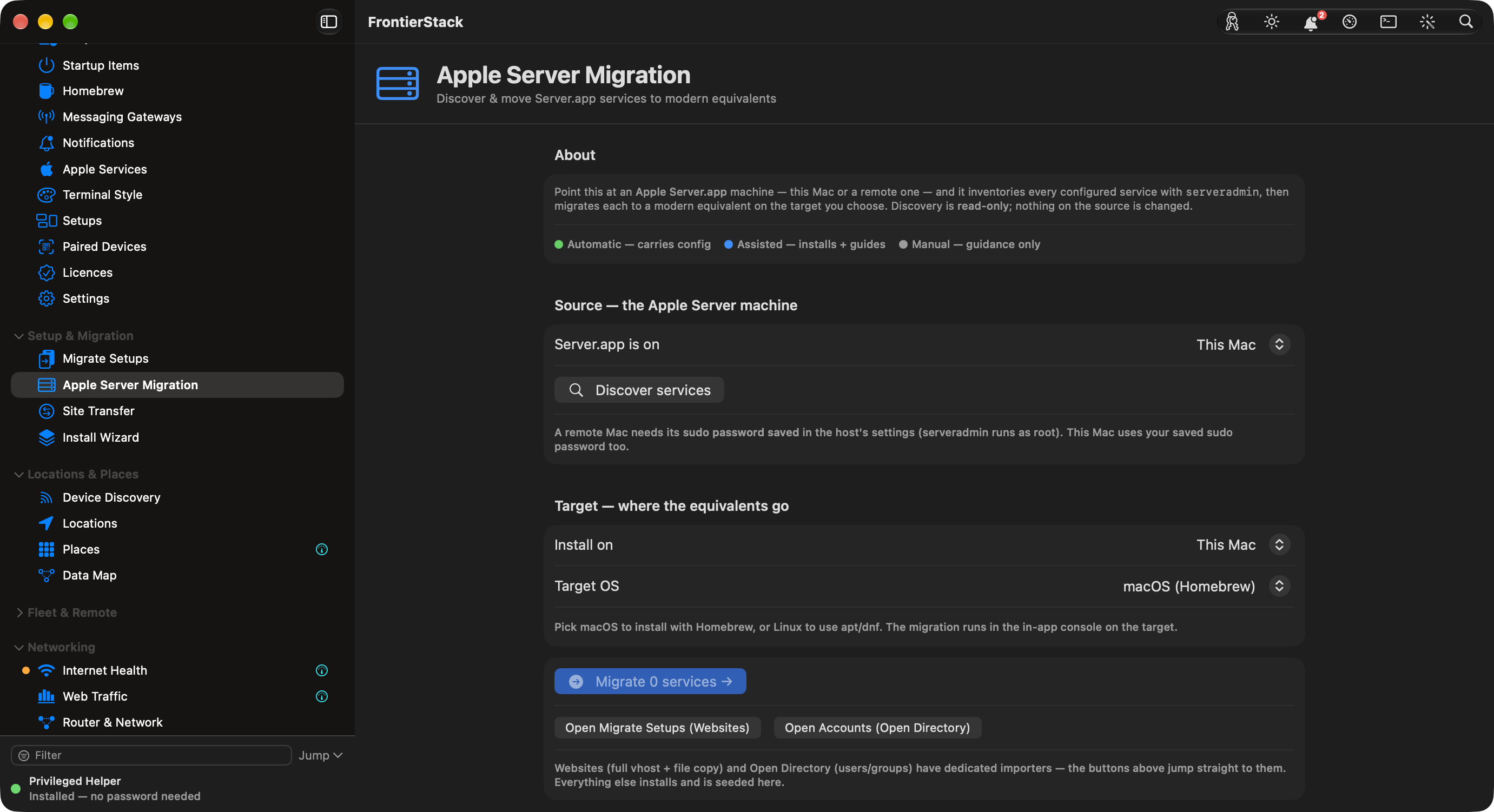Click the person figure icon in toolbar
Image resolution: width=1494 pixels, height=812 pixels.
click(x=1232, y=22)
